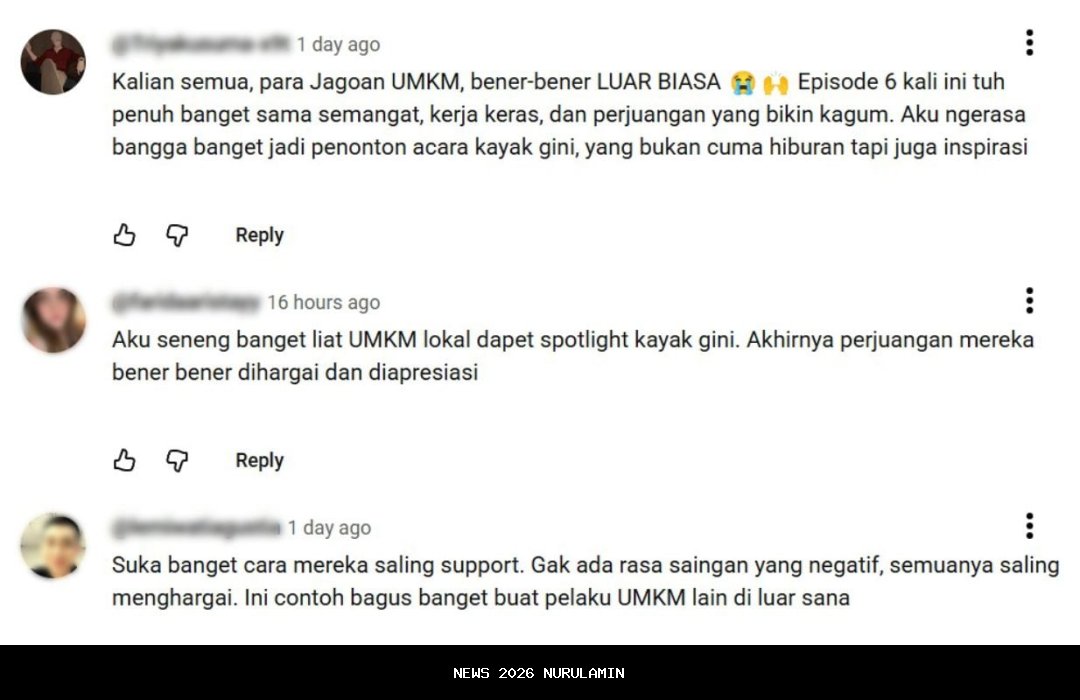Open the blurred username on the Suka banget comment
The width and height of the screenshot is (1080, 700).
click(196, 528)
